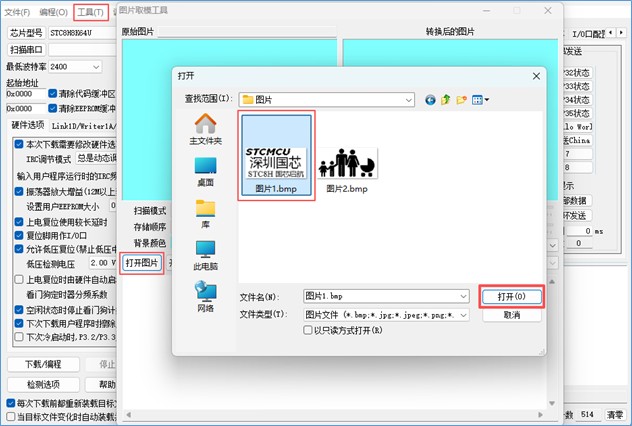
Task: Click the 0 ms interval field
Action: (580, 231)
